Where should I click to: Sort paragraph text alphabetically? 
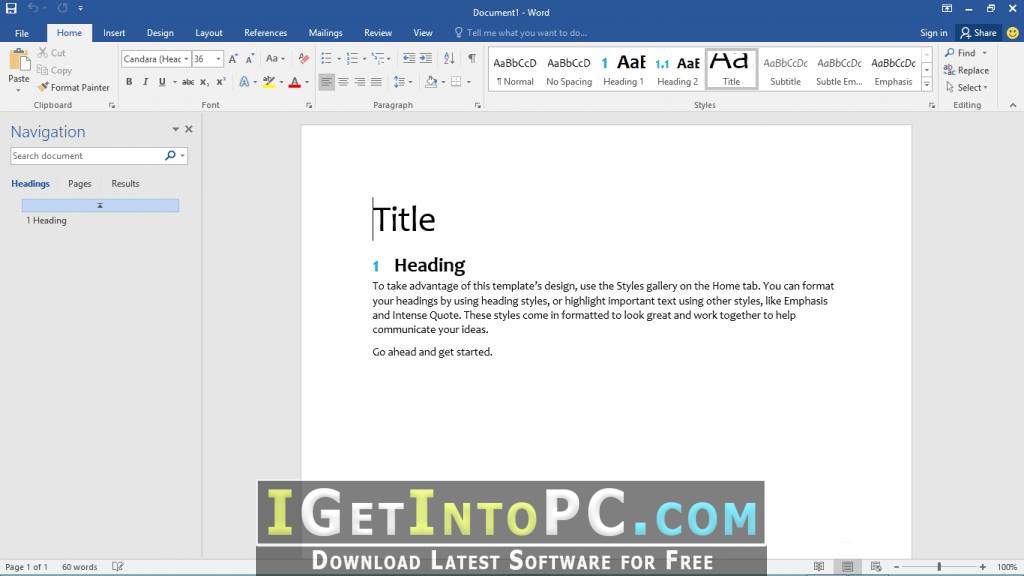coord(449,59)
